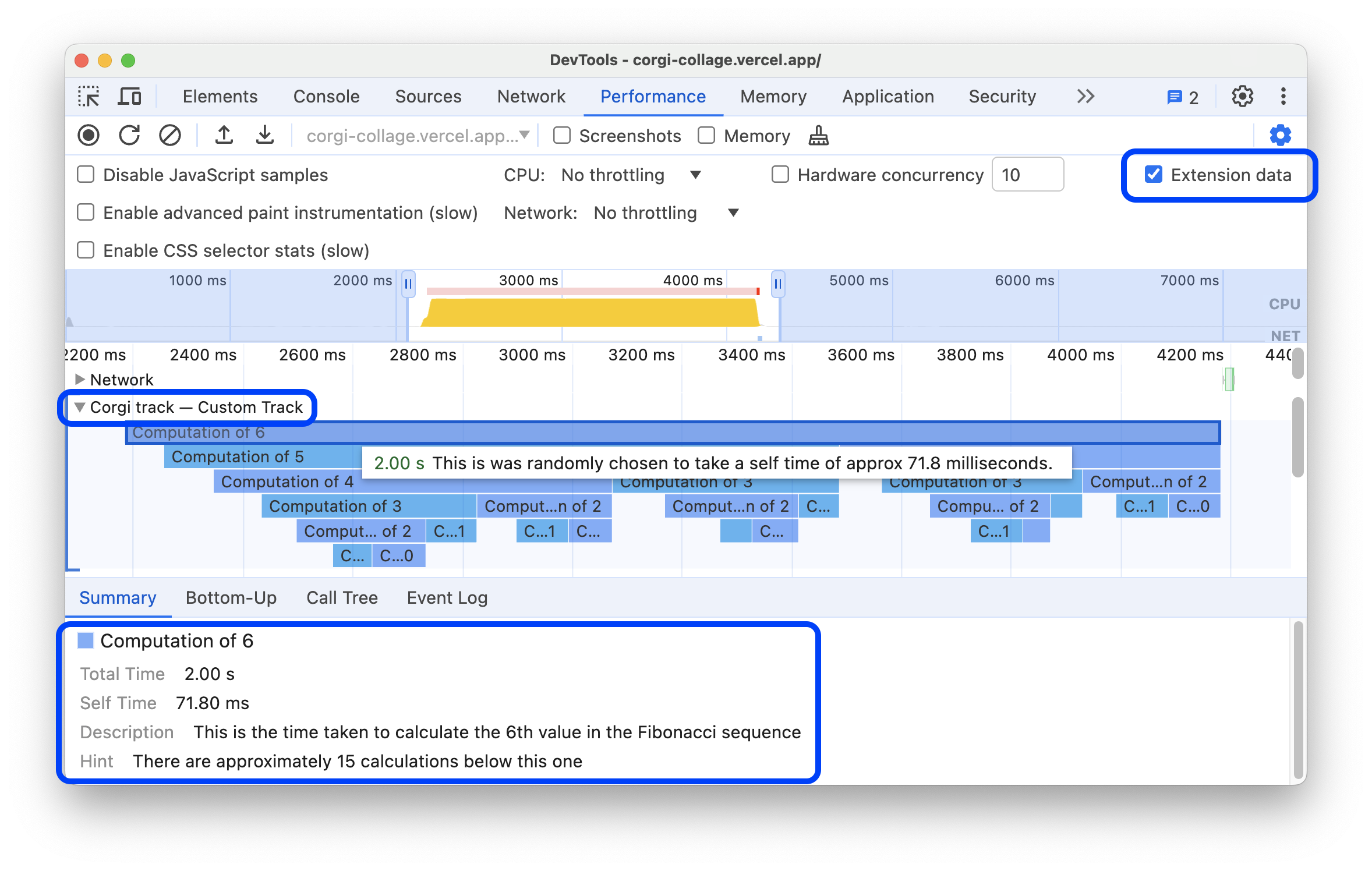This screenshot has height=871, width=1372.
Task: Collapse the Corgi track Custom Track
Action: point(79,407)
